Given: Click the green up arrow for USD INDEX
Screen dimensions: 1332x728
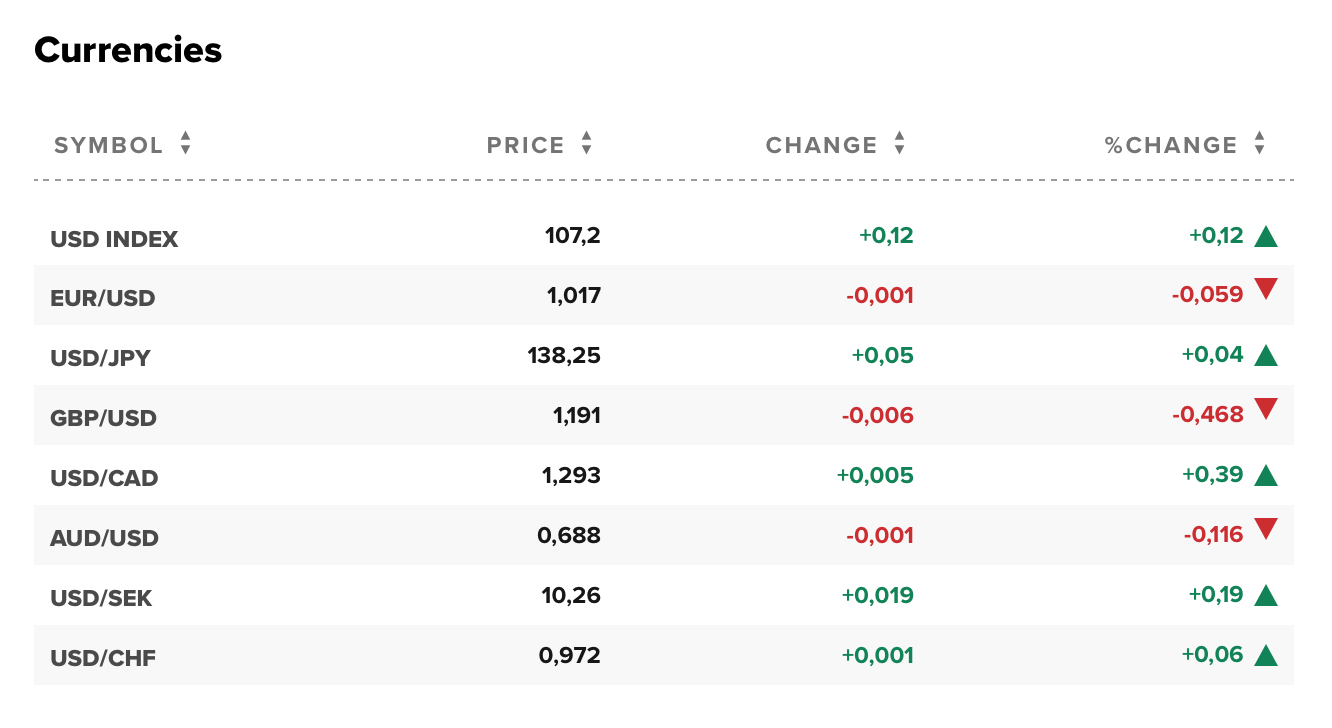Looking at the screenshot, I should click(1266, 237).
